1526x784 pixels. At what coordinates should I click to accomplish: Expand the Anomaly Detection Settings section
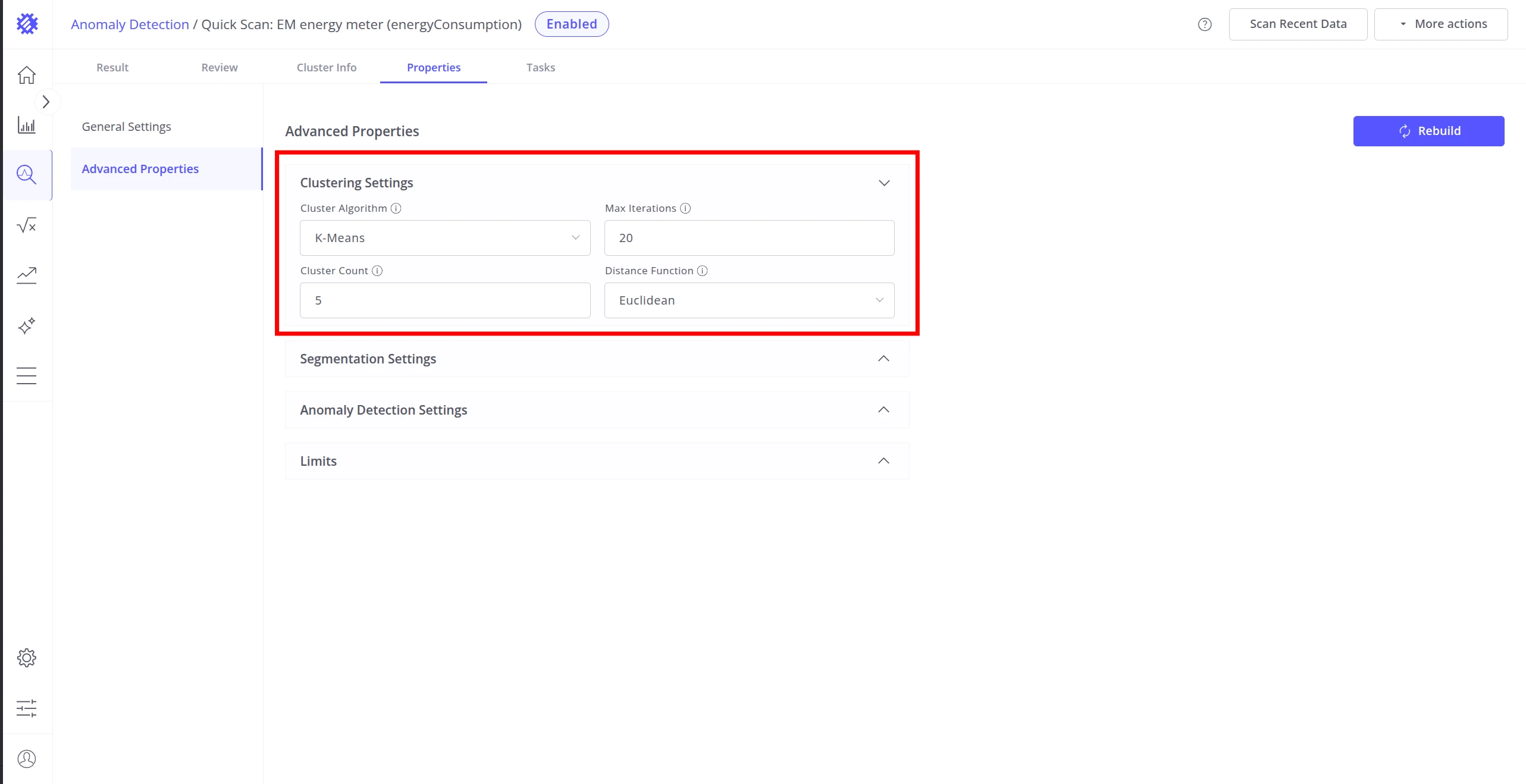[x=597, y=410]
